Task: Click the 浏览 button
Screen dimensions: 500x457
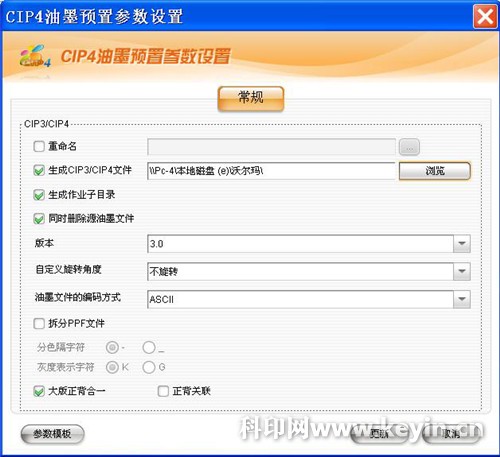Action: click(435, 171)
